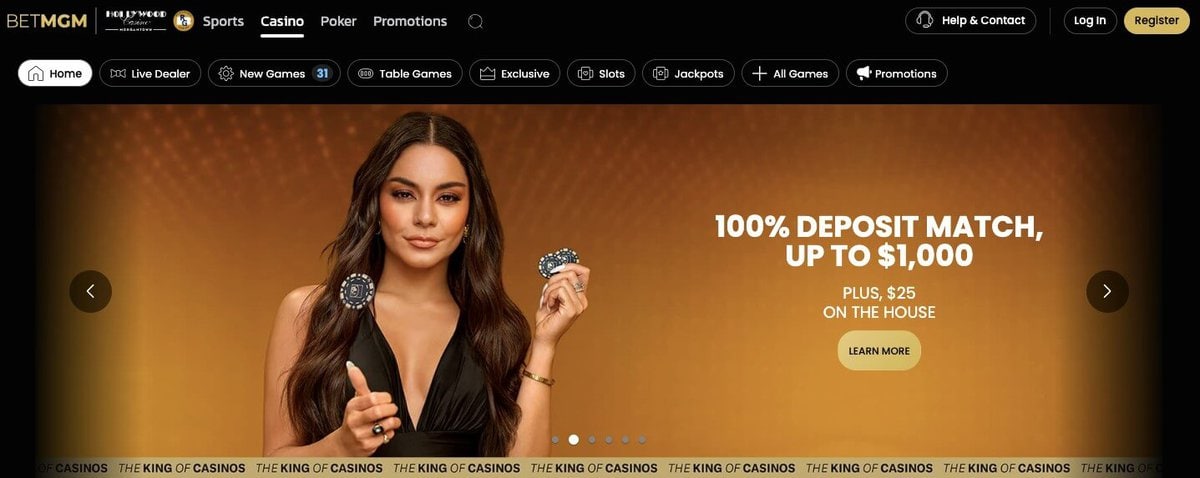
Task: Open Promotions megaphone category chip
Action: (x=897, y=73)
